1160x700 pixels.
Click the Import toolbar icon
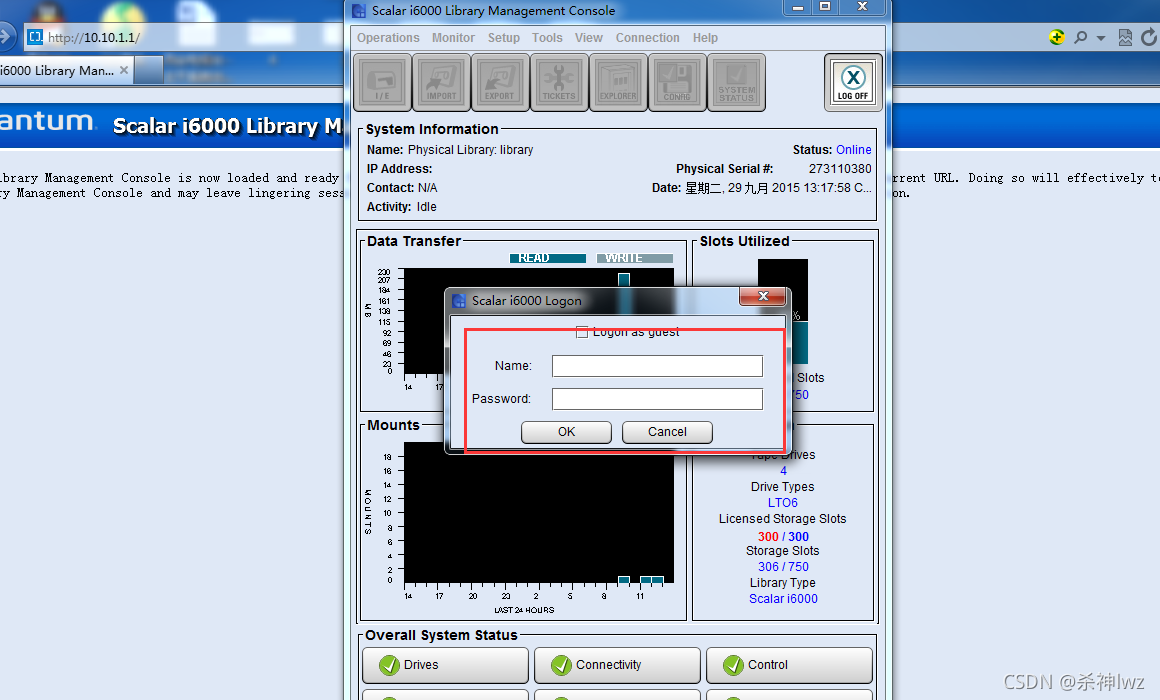441,82
